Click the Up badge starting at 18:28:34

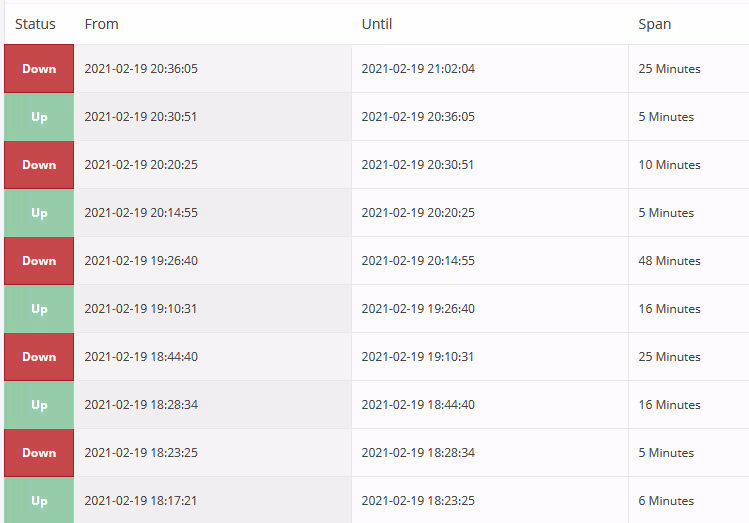[39, 405]
